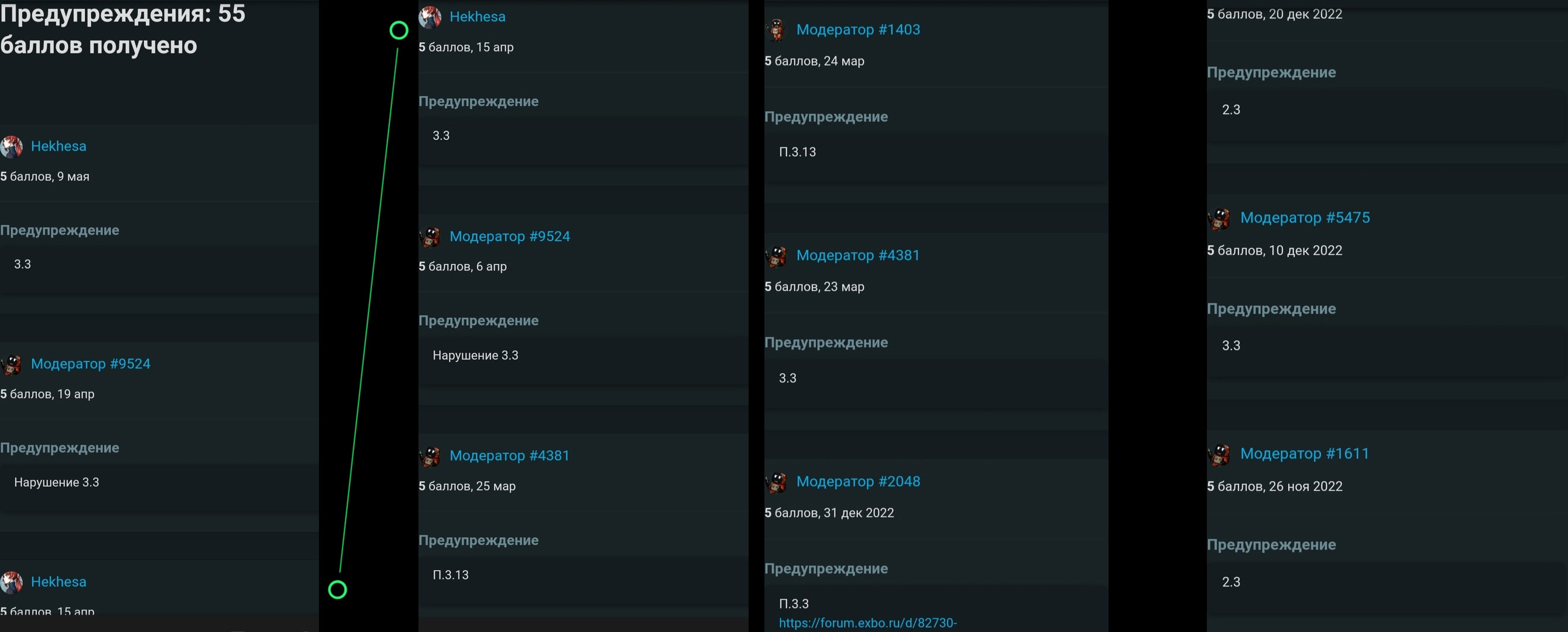Open Модератор #4381 link dated 25 мар
This screenshot has width=1568, height=632.
509,455
